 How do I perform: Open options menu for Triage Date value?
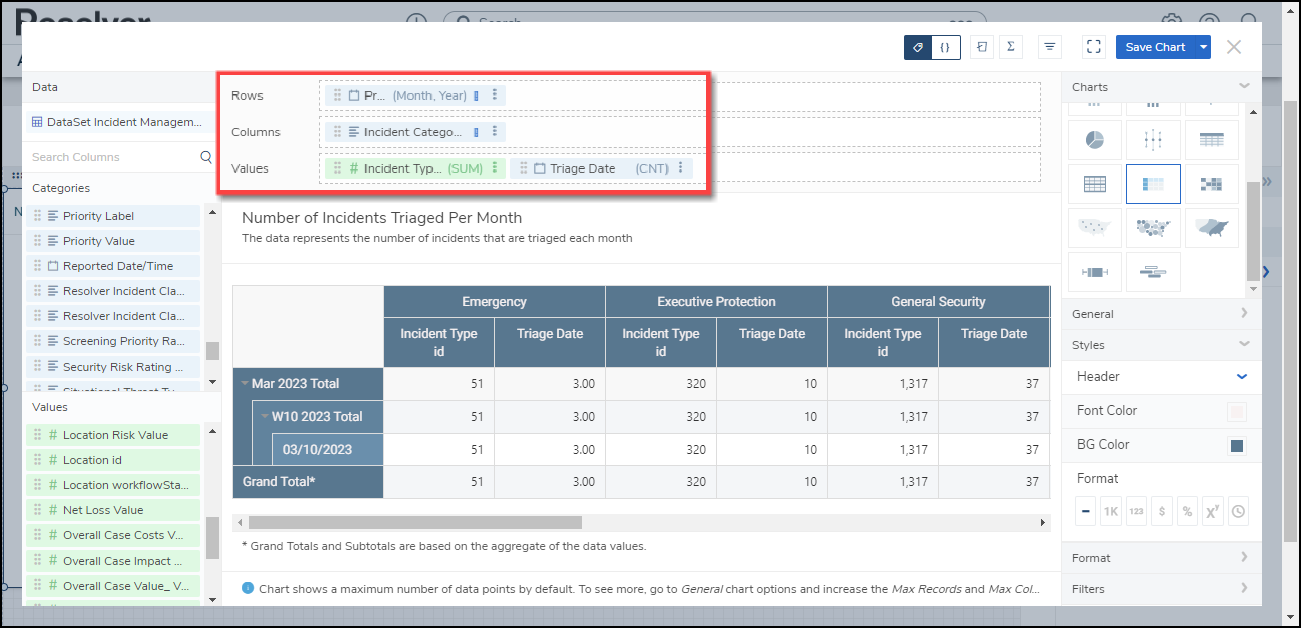pyautogui.click(x=680, y=168)
